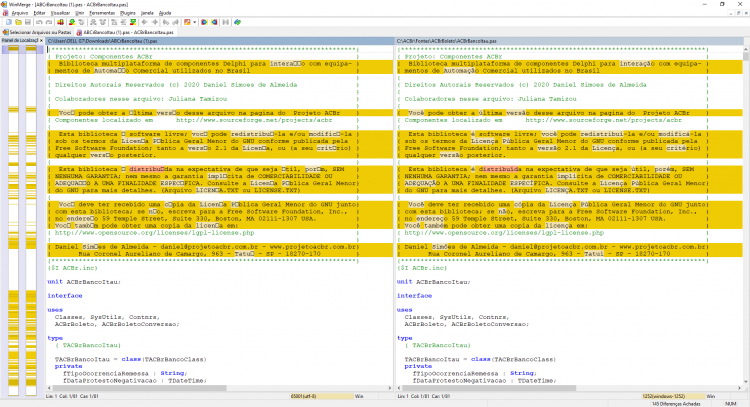Screen dimensions: 750x407
Task: Open the Arquivo menu
Action: tap(20, 13)
